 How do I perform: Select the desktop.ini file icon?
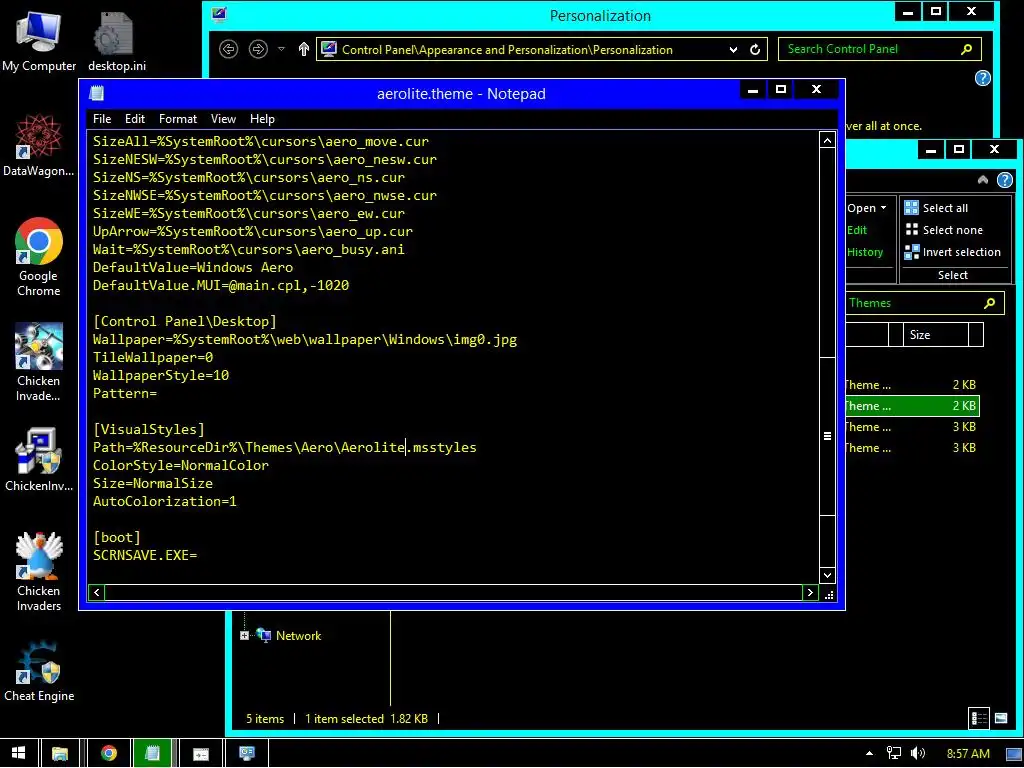tap(116, 42)
